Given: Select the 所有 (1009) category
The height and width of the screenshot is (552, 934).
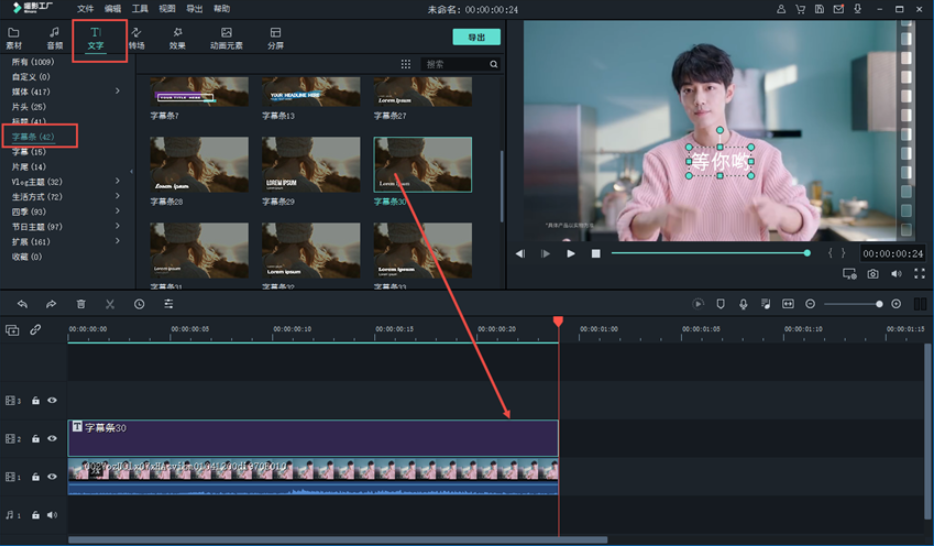Looking at the screenshot, I should [33, 62].
